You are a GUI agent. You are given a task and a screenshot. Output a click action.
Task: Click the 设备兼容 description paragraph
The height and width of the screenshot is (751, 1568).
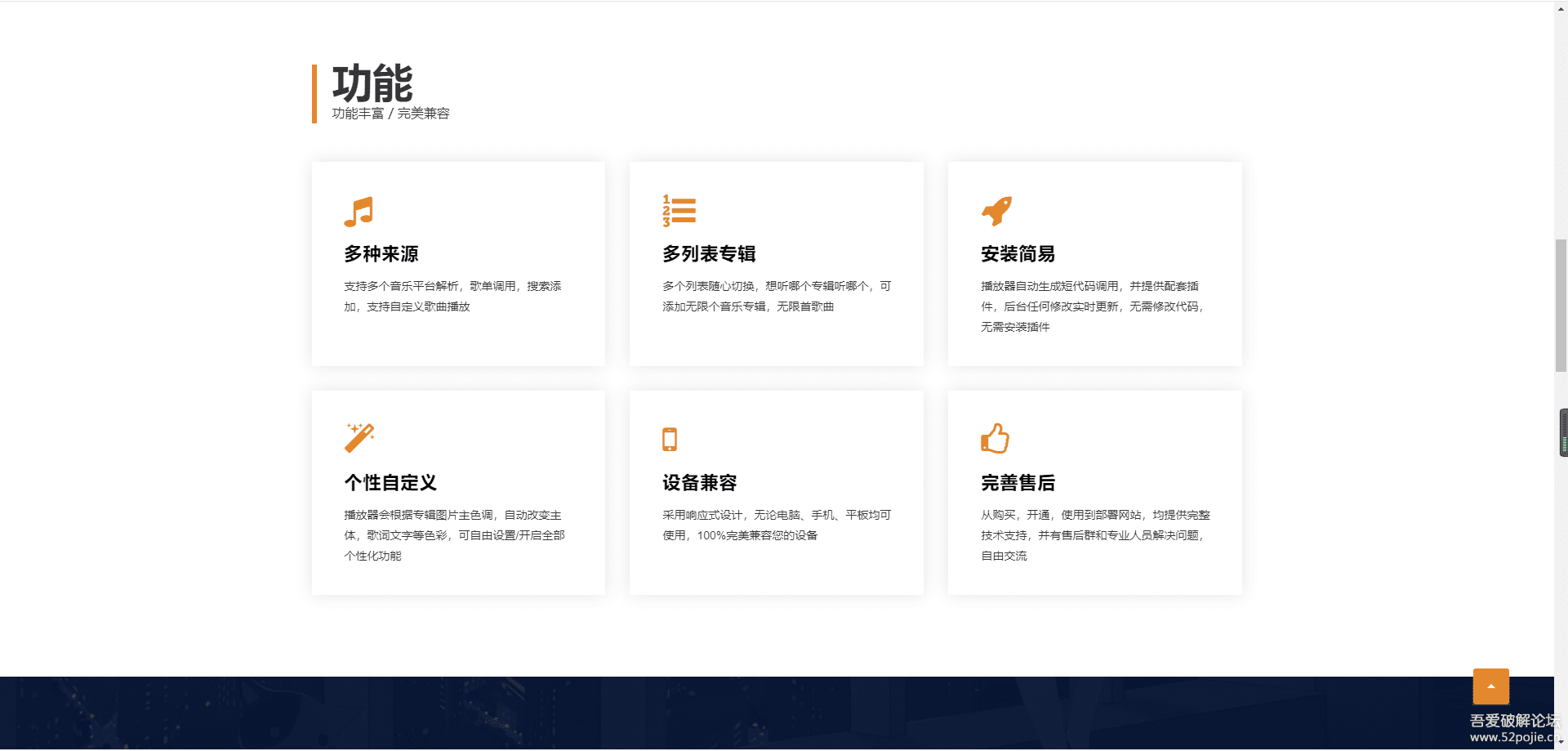pos(776,525)
